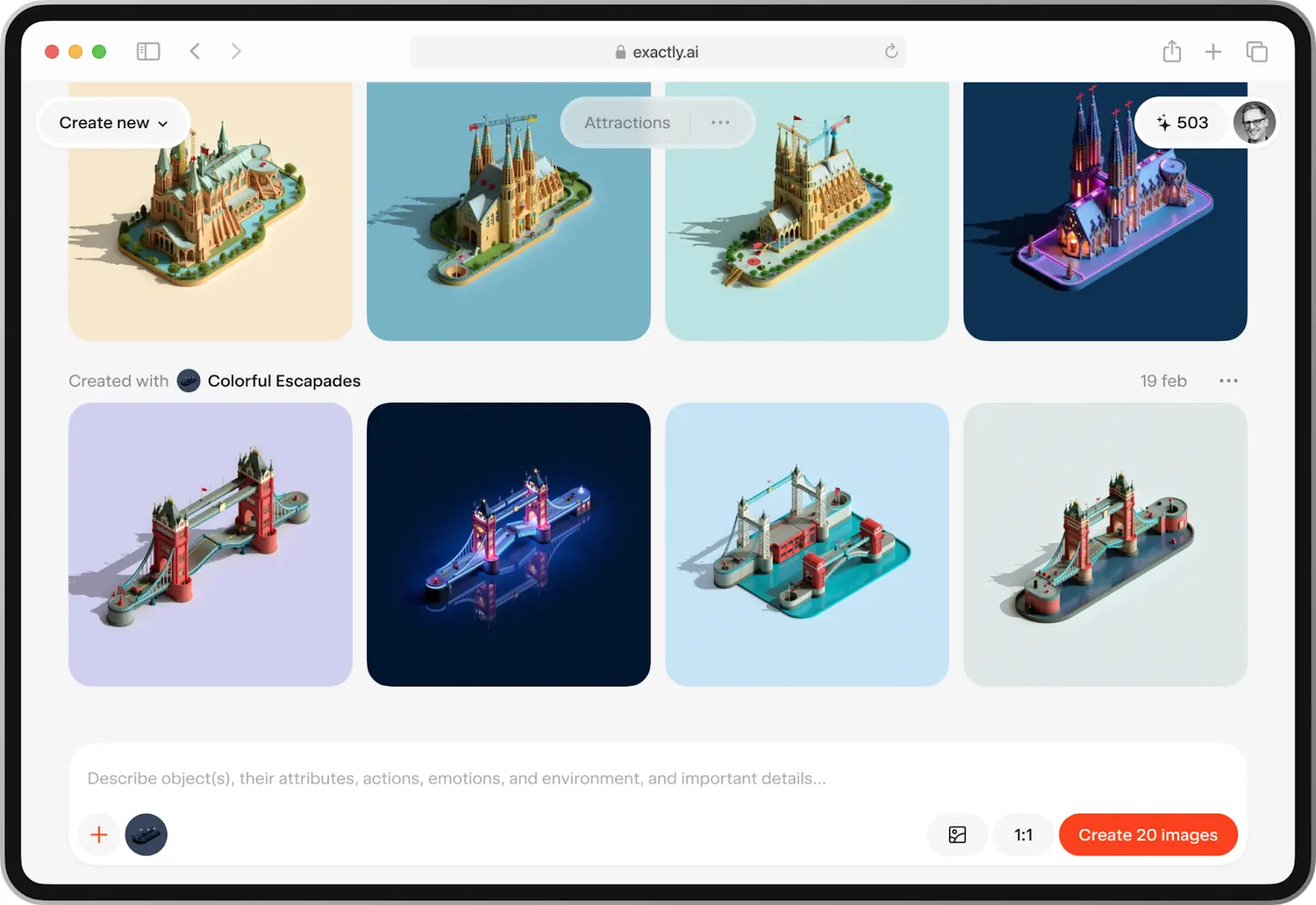Viewport: 1316px width, 905px height.
Task: Focus the prompt description field
Action: pos(658,778)
